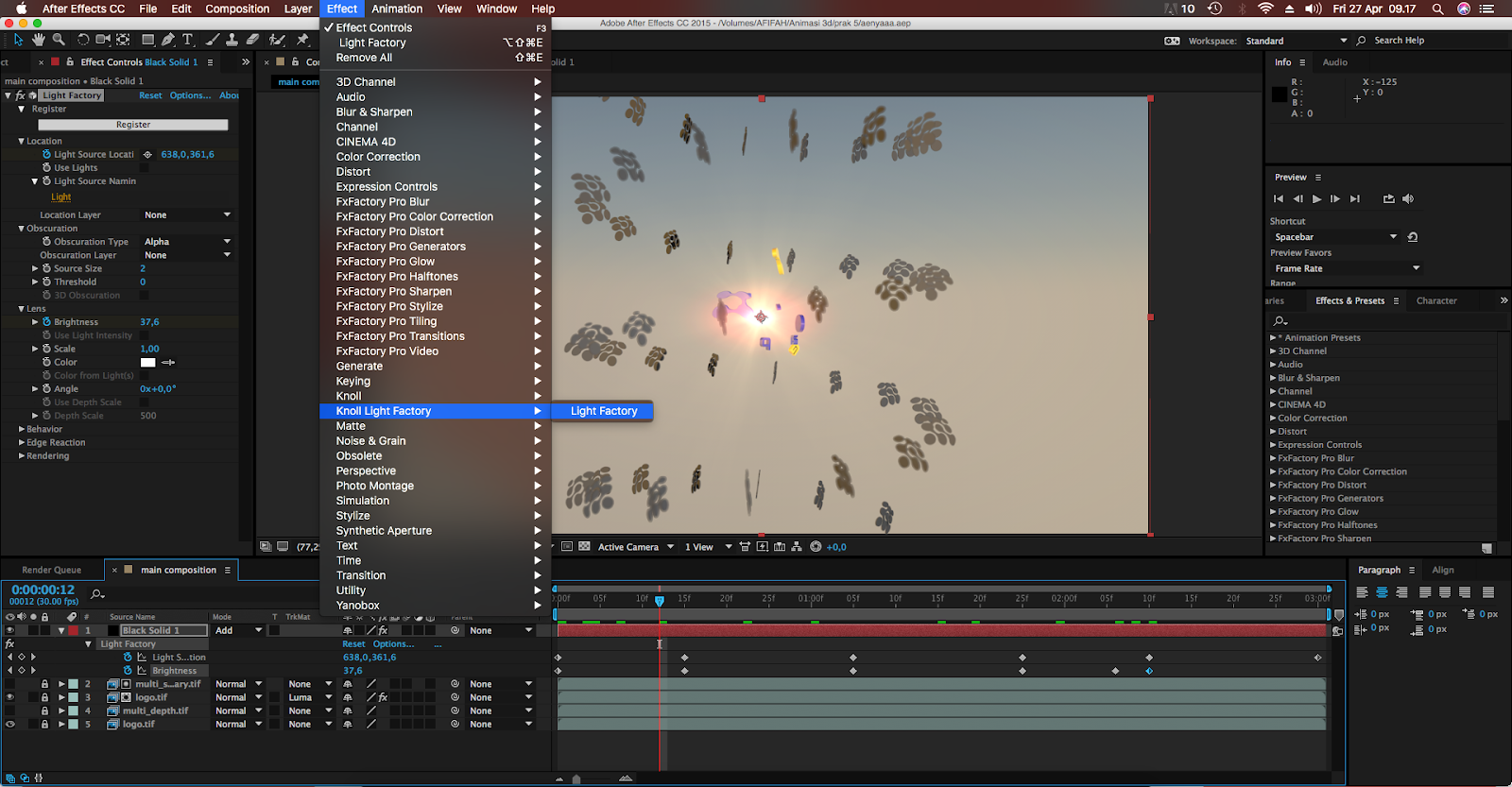Viewport: 1512px width, 787px height.
Task: Toggle transparency grid in composition viewer
Action: (584, 547)
